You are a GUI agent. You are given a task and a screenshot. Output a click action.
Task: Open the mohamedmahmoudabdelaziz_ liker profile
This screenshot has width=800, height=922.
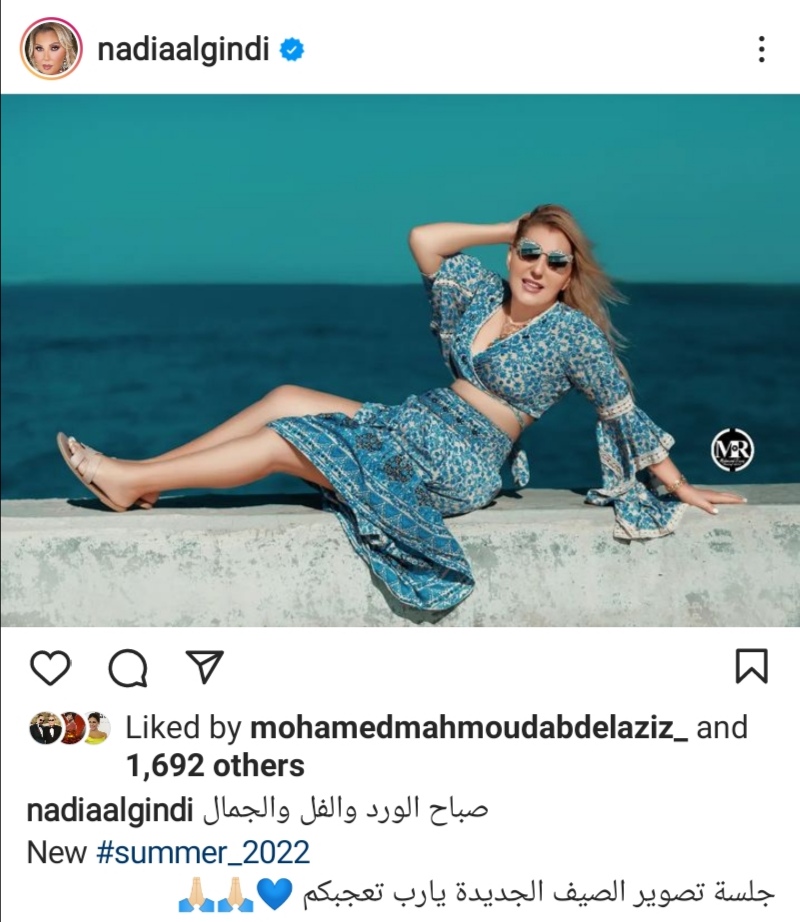tap(468, 728)
